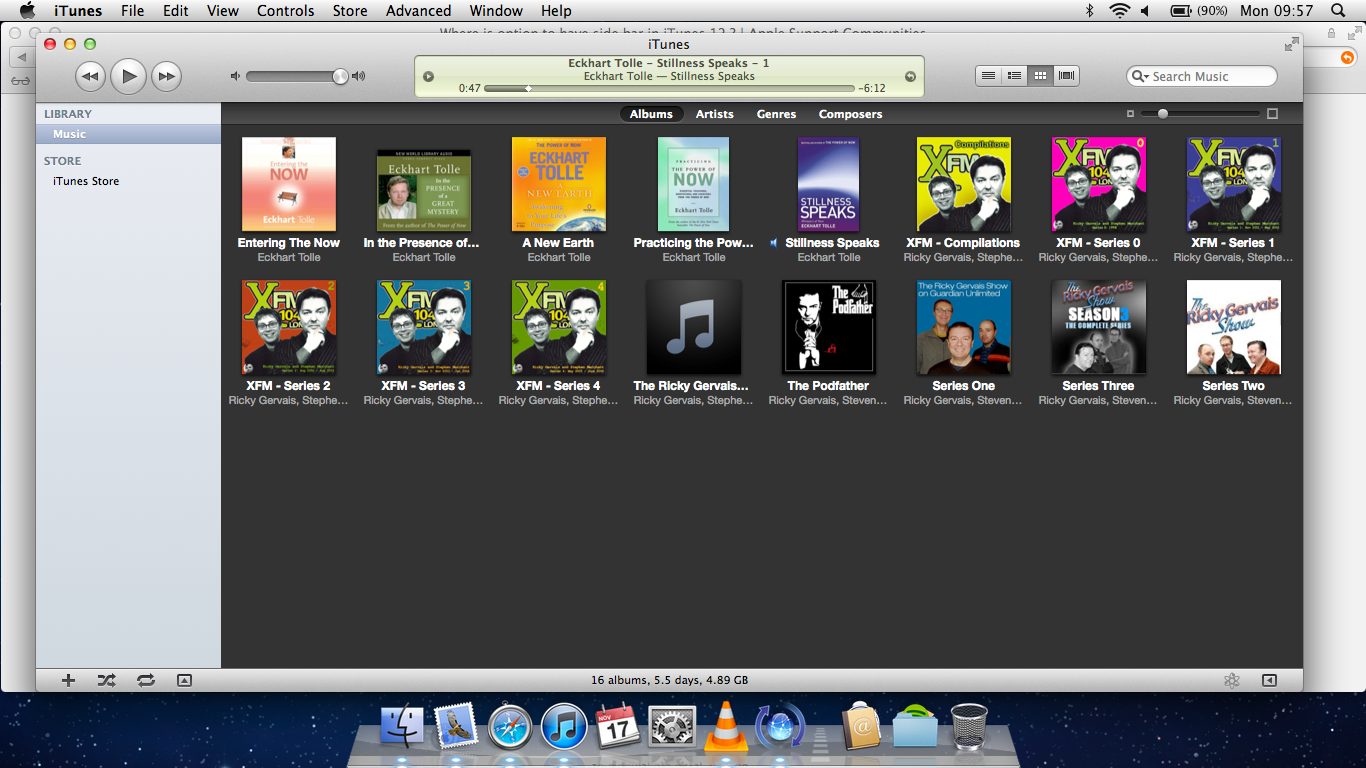The width and height of the screenshot is (1366, 768).
Task: Open the Store menu
Action: pos(350,11)
